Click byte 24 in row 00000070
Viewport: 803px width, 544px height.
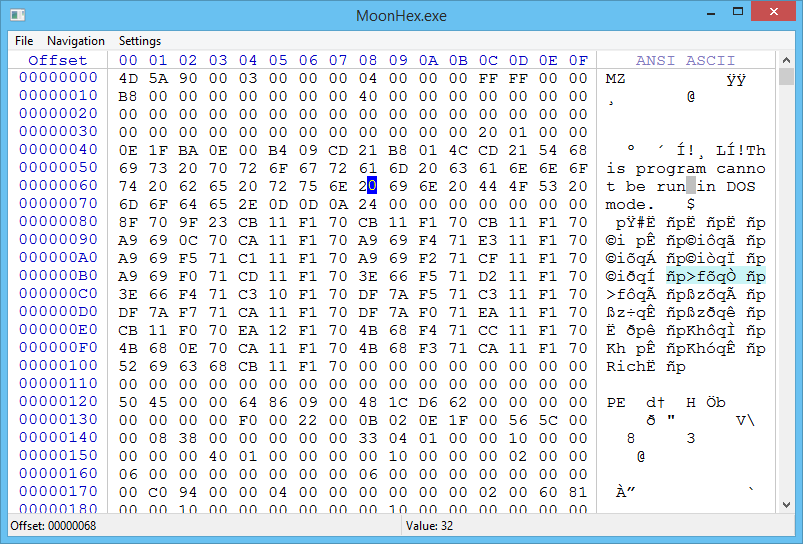coord(368,204)
